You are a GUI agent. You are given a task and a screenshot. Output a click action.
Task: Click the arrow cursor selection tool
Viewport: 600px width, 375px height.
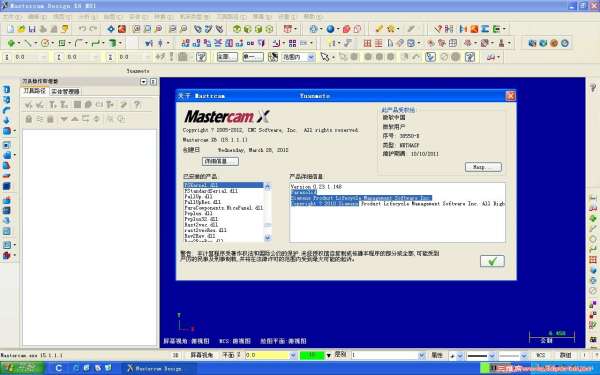[324, 57]
